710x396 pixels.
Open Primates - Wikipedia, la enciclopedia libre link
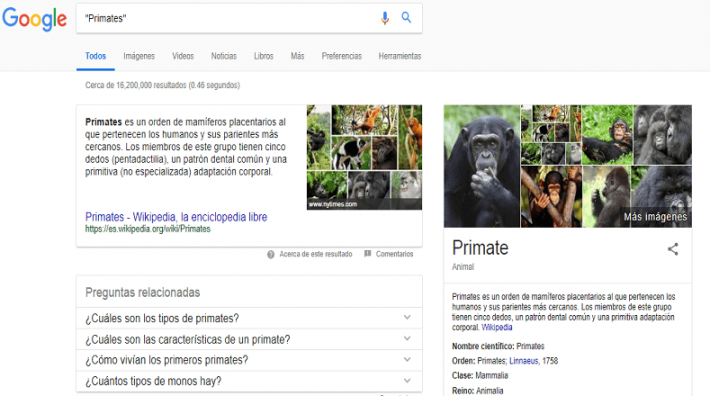[x=176, y=217]
